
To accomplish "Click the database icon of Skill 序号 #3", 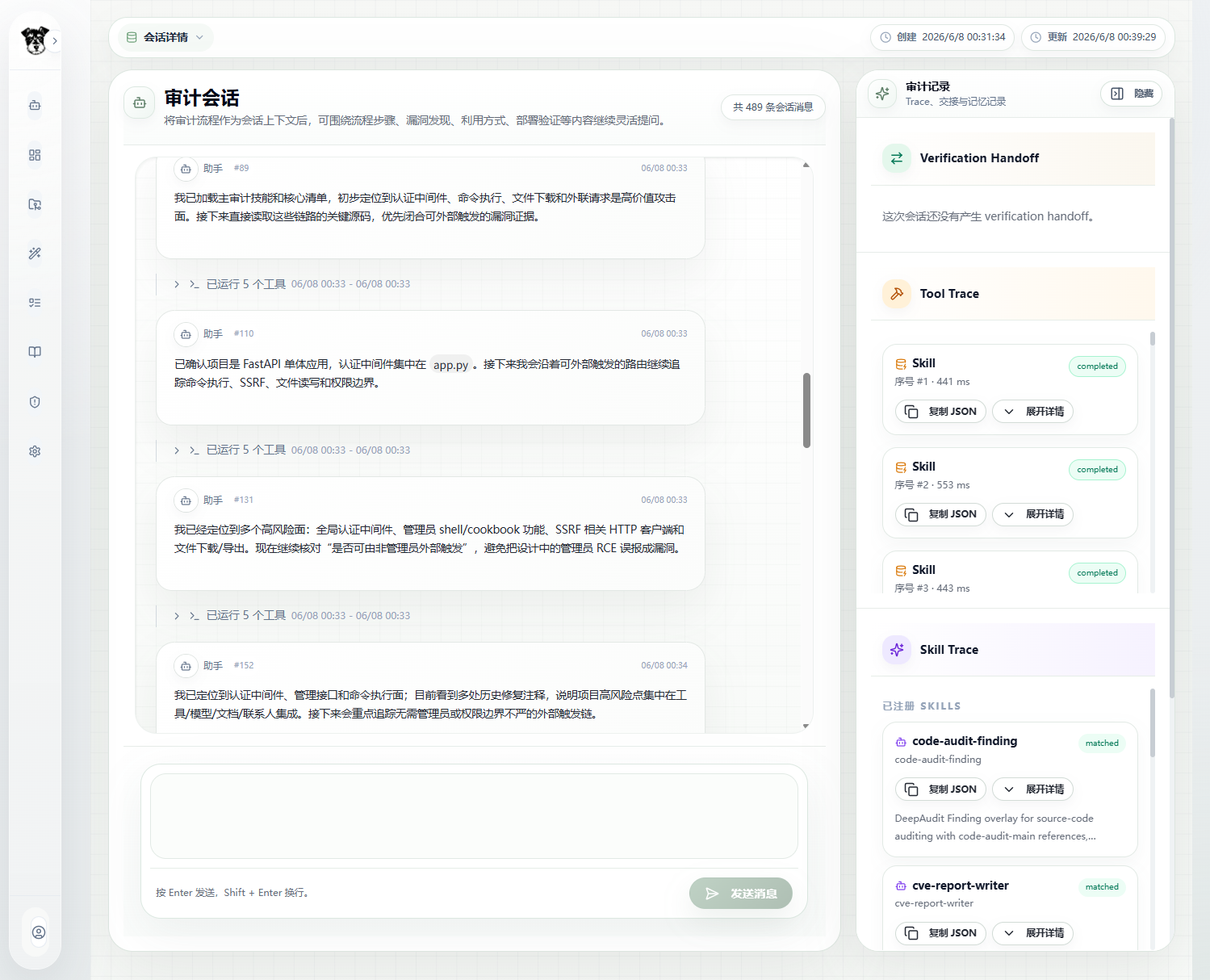I will click(x=901, y=571).
